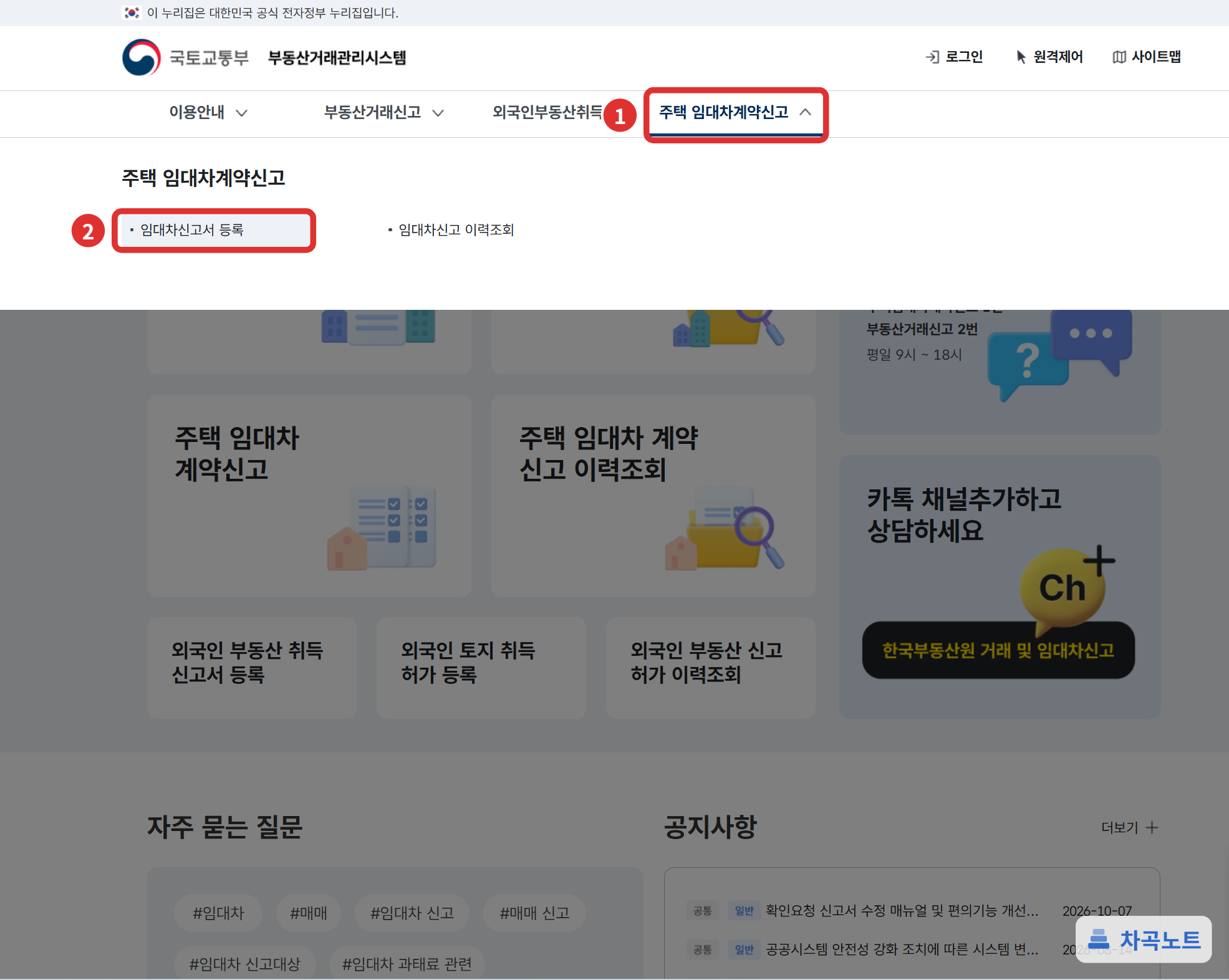Open the 주택 임대차 계약신고 card
Image resolution: width=1229 pixels, height=980 pixels.
point(309,496)
